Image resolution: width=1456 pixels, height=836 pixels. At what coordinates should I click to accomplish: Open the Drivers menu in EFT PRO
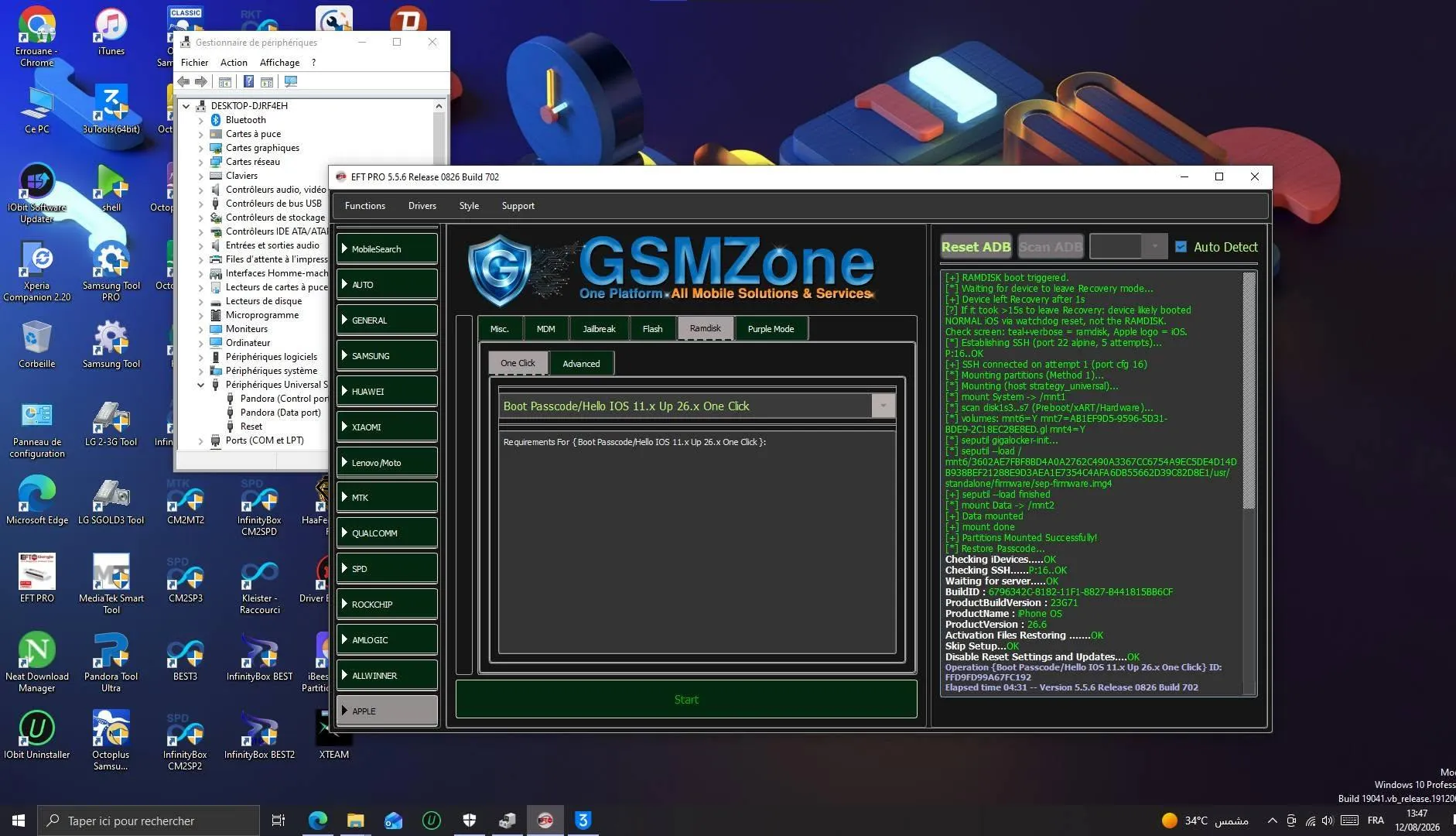click(x=422, y=206)
